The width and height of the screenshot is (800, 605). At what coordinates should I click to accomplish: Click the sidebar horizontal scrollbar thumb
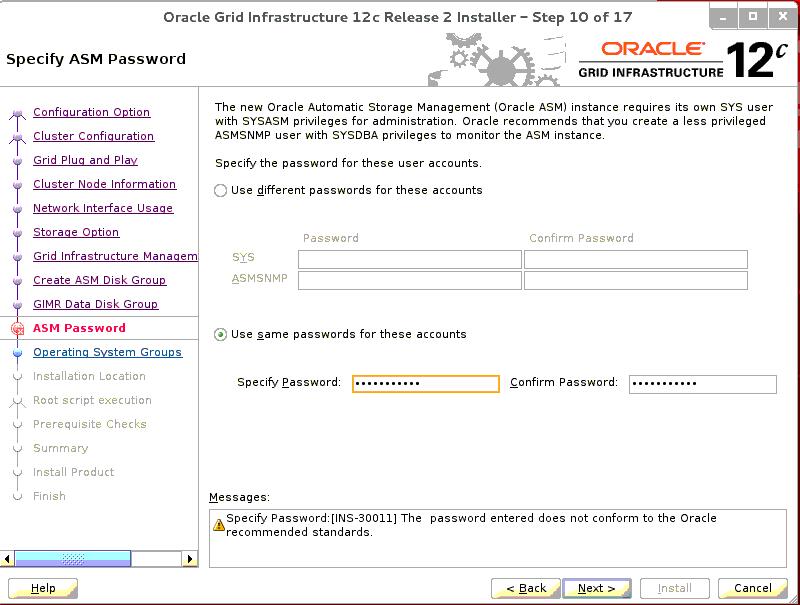pos(73,559)
